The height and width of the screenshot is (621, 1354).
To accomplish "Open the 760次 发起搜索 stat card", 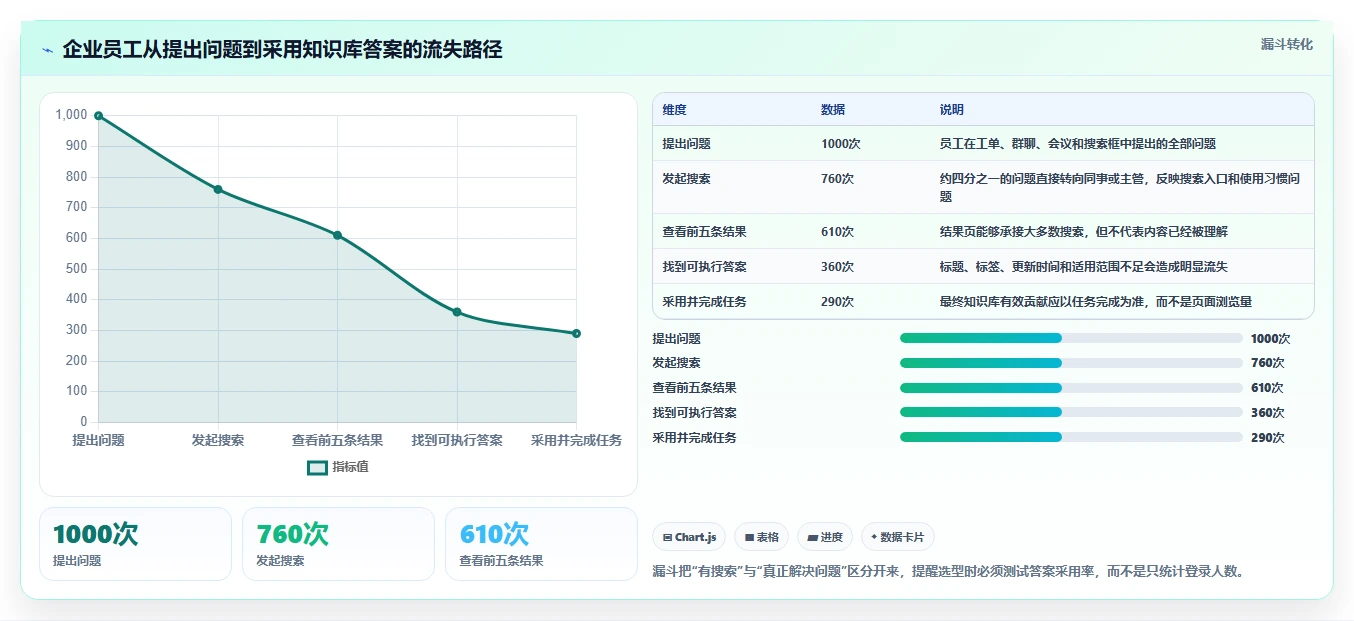I will click(338, 544).
